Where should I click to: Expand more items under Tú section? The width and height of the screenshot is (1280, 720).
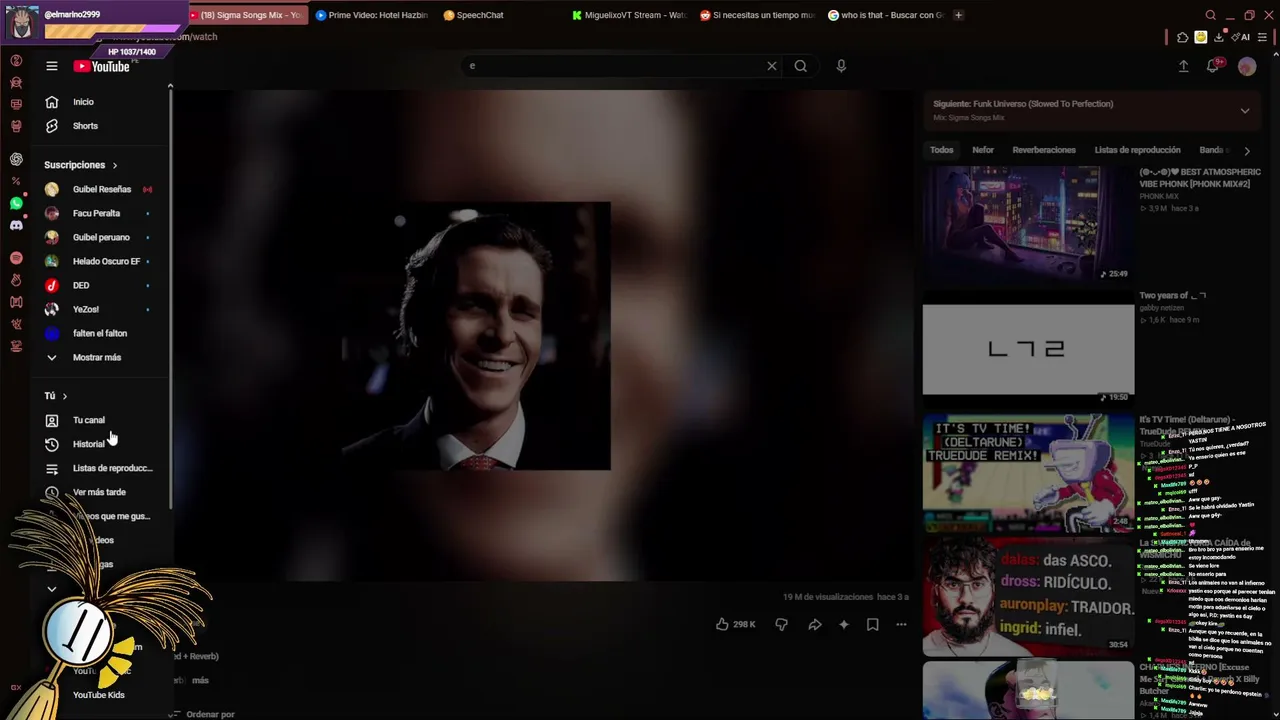tap(52, 589)
